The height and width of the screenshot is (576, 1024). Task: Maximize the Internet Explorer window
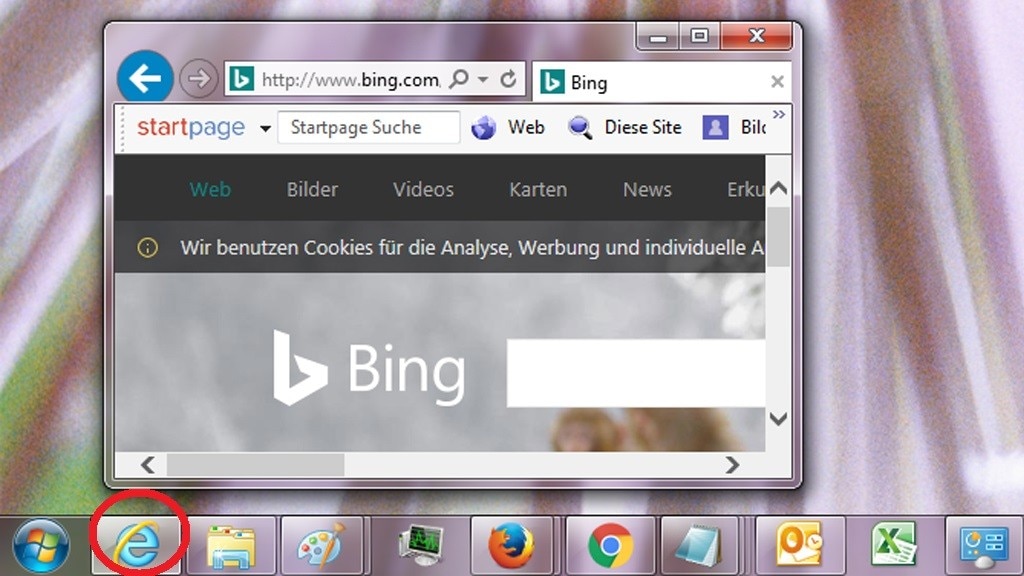pos(699,37)
